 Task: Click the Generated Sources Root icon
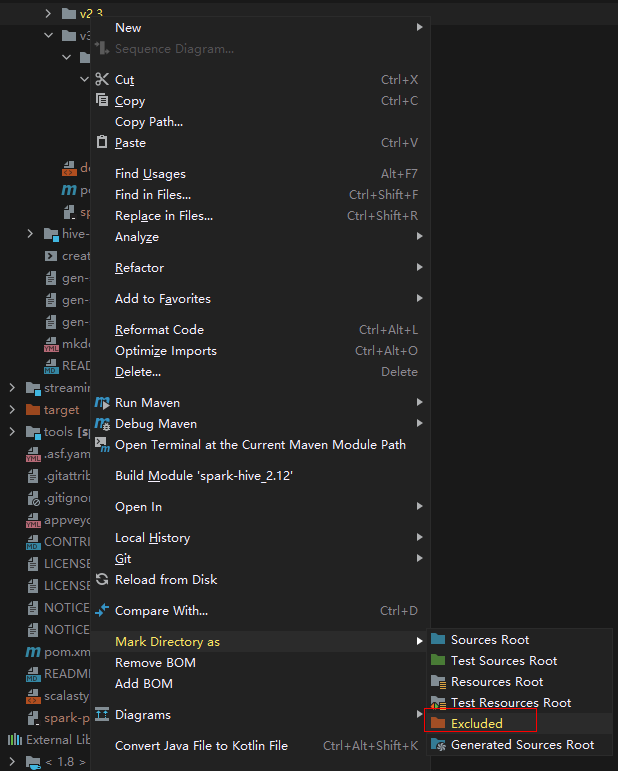[438, 744]
